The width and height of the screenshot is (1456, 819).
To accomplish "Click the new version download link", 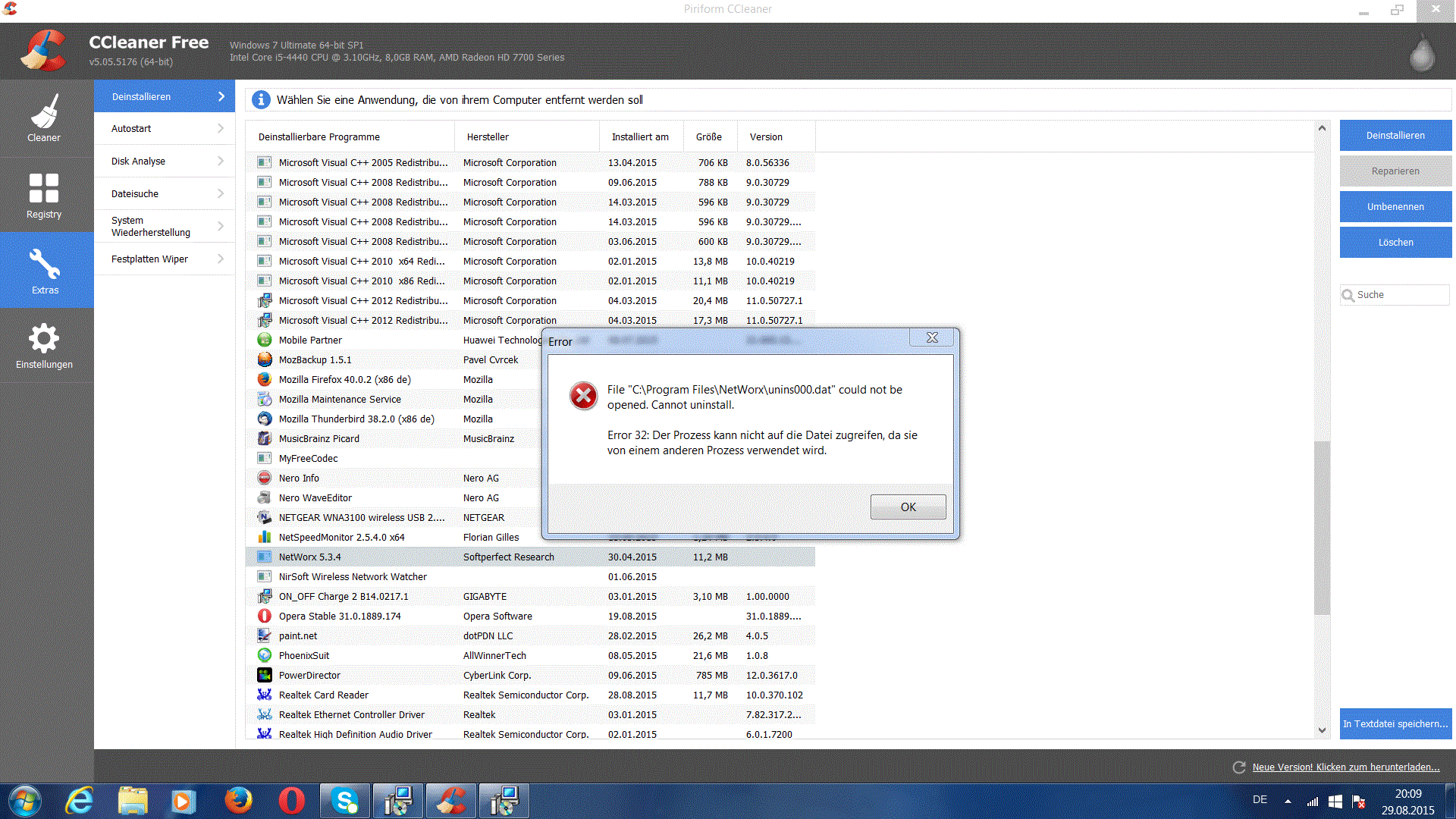I will [x=1345, y=767].
